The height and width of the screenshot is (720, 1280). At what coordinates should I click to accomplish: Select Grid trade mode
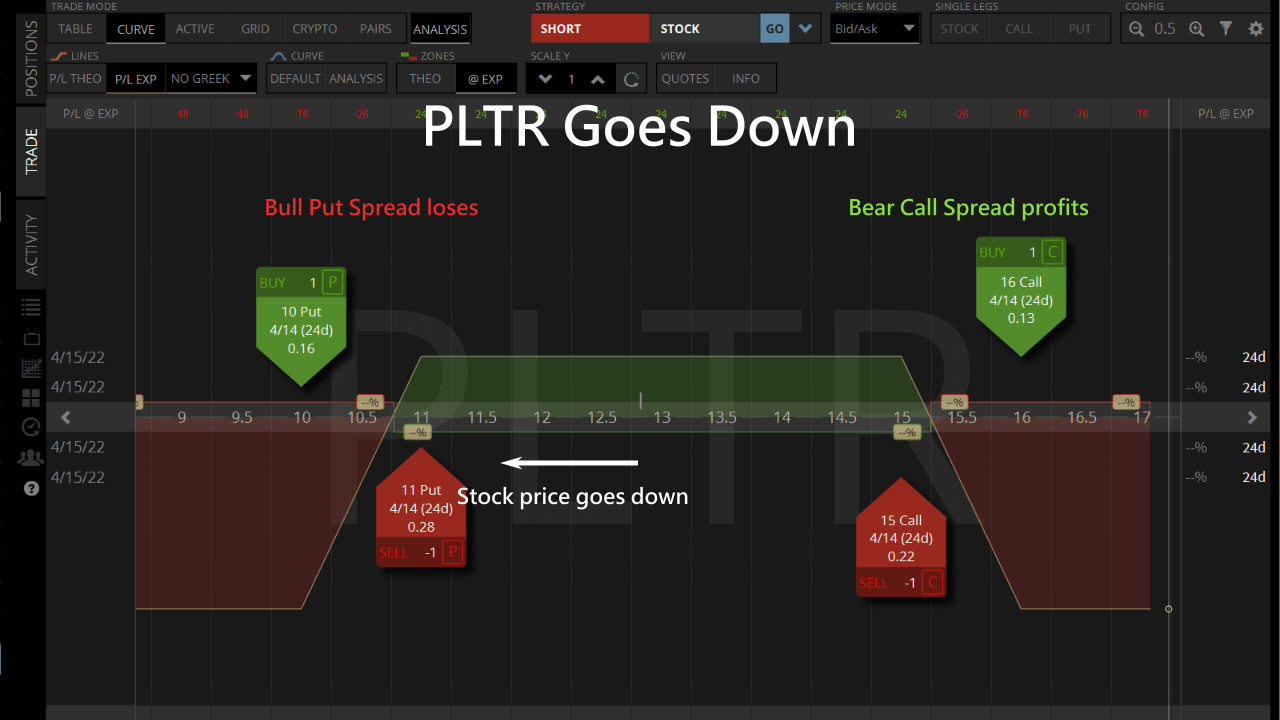tap(255, 29)
